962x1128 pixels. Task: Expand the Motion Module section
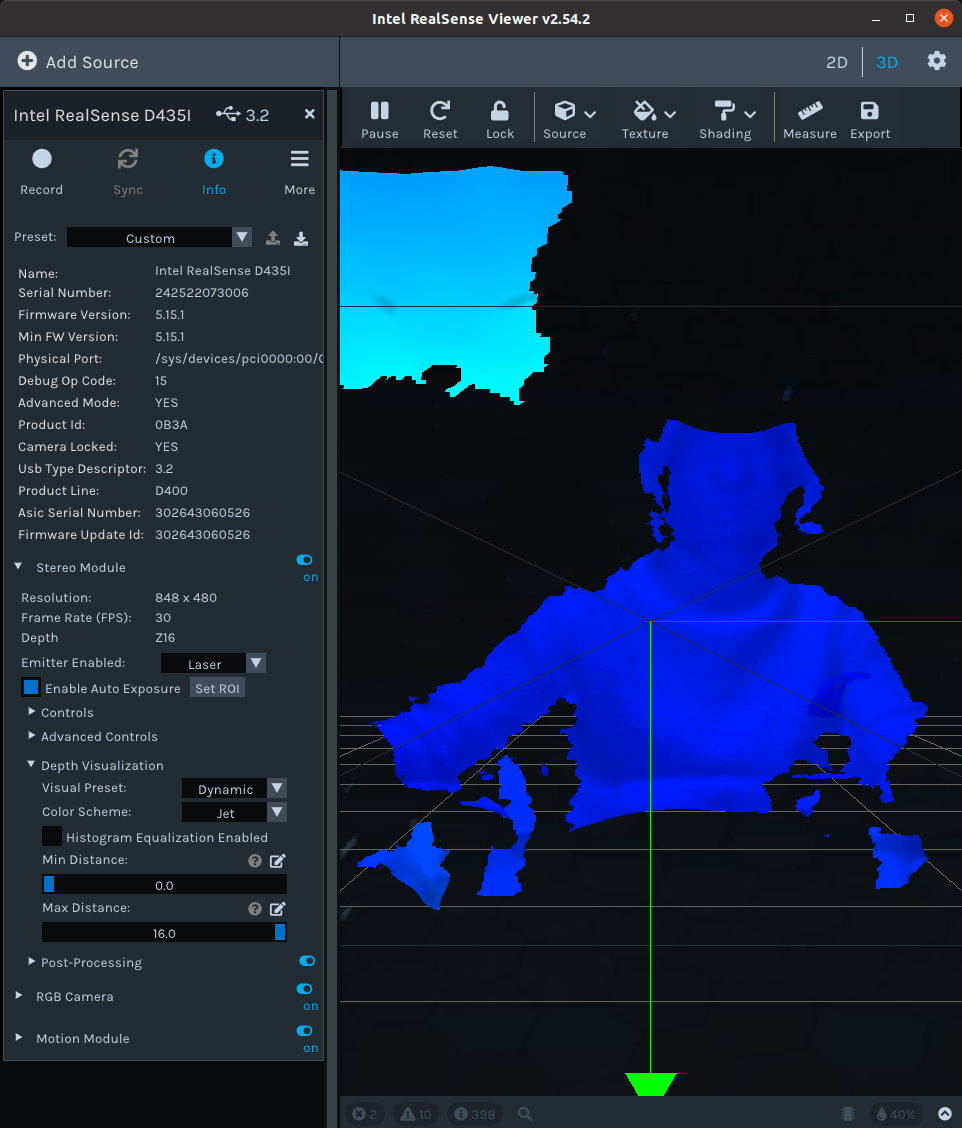coord(19,1037)
